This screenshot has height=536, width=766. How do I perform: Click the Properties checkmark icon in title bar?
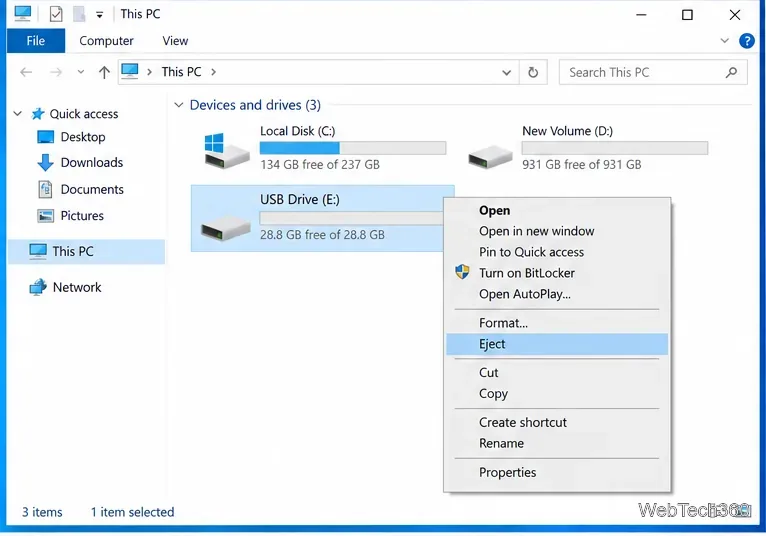56,14
